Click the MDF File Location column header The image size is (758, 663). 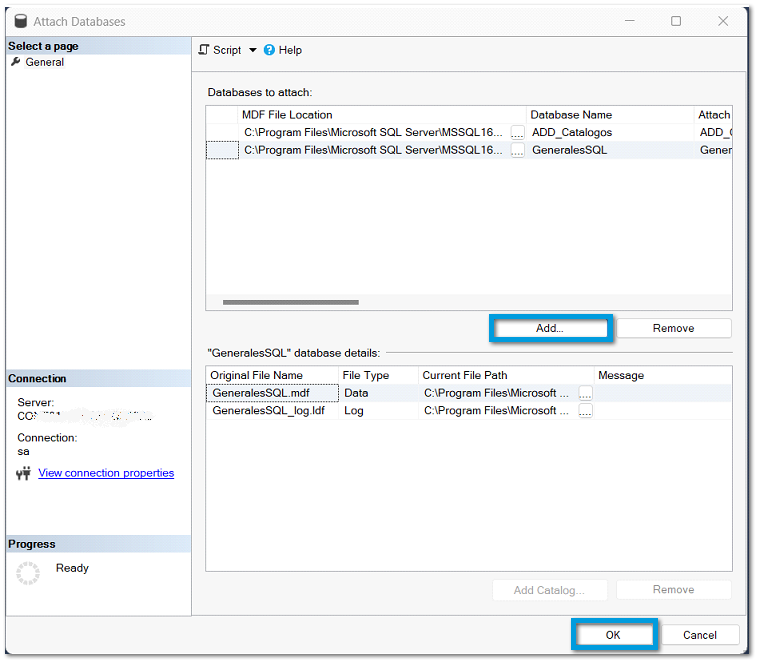tap(380, 115)
